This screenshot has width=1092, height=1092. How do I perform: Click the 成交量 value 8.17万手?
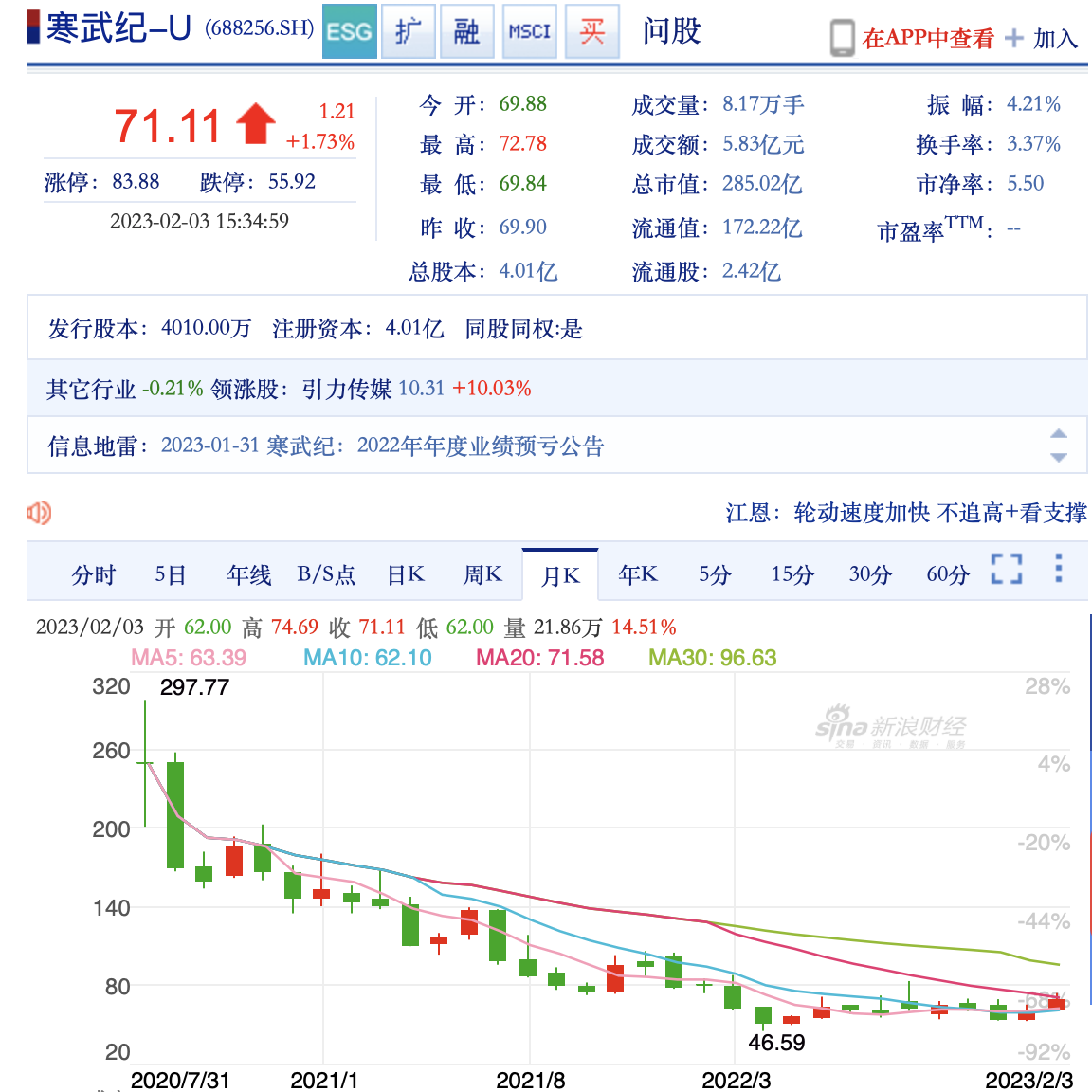[x=763, y=104]
